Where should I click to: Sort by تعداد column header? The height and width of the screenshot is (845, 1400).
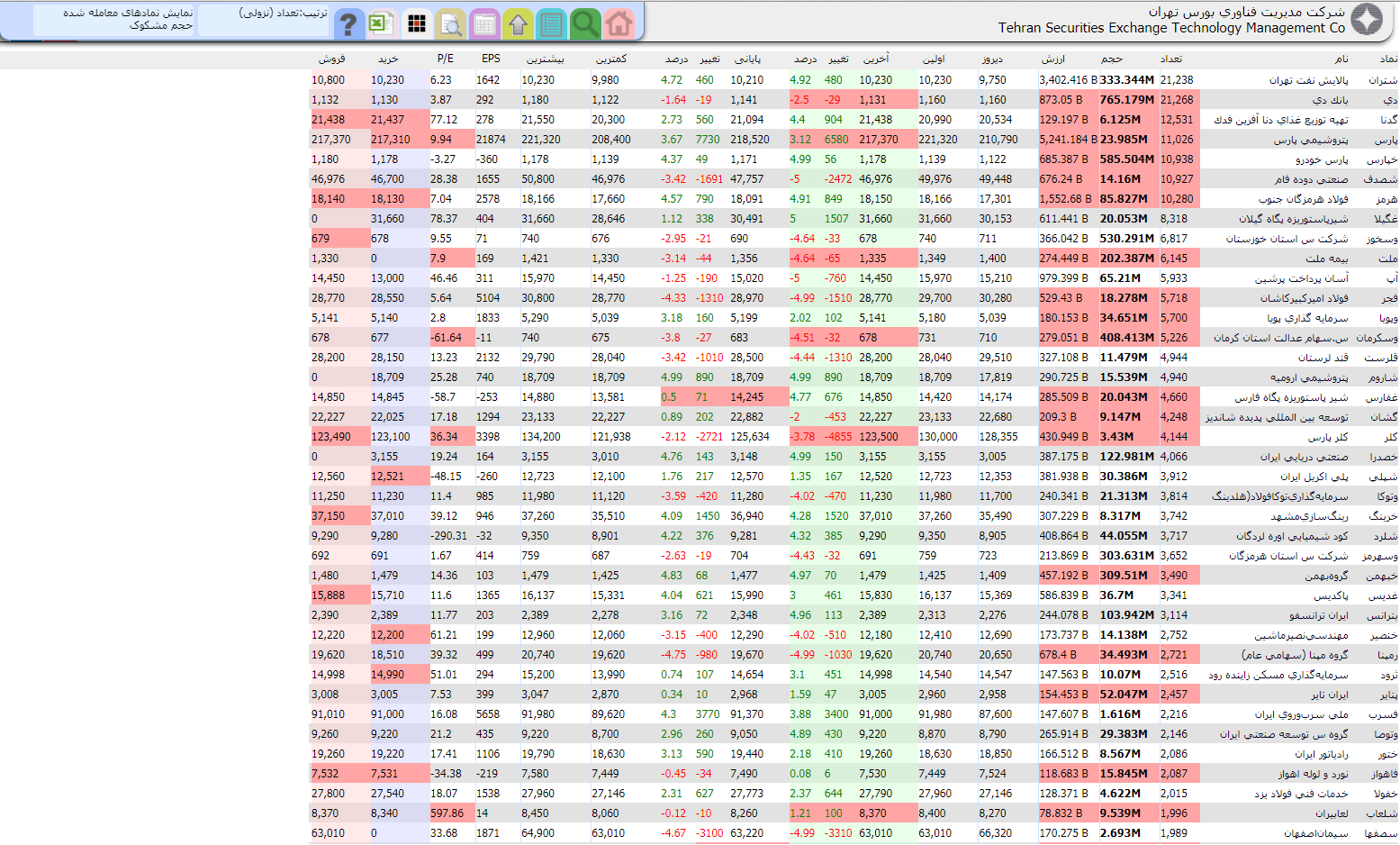(x=1171, y=59)
